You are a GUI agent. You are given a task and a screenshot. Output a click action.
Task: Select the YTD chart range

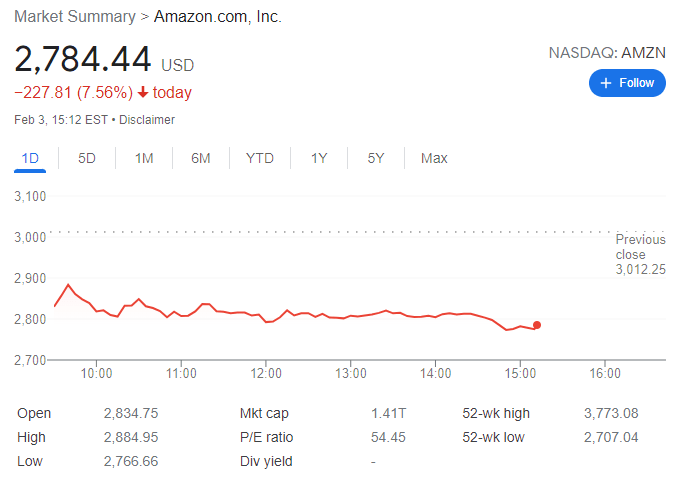click(260, 158)
